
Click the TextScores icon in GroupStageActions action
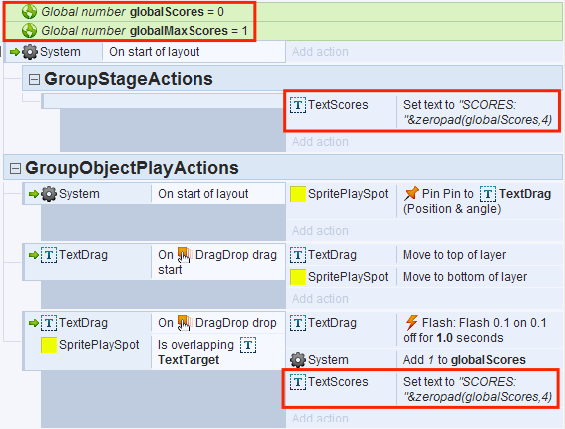coord(298,105)
